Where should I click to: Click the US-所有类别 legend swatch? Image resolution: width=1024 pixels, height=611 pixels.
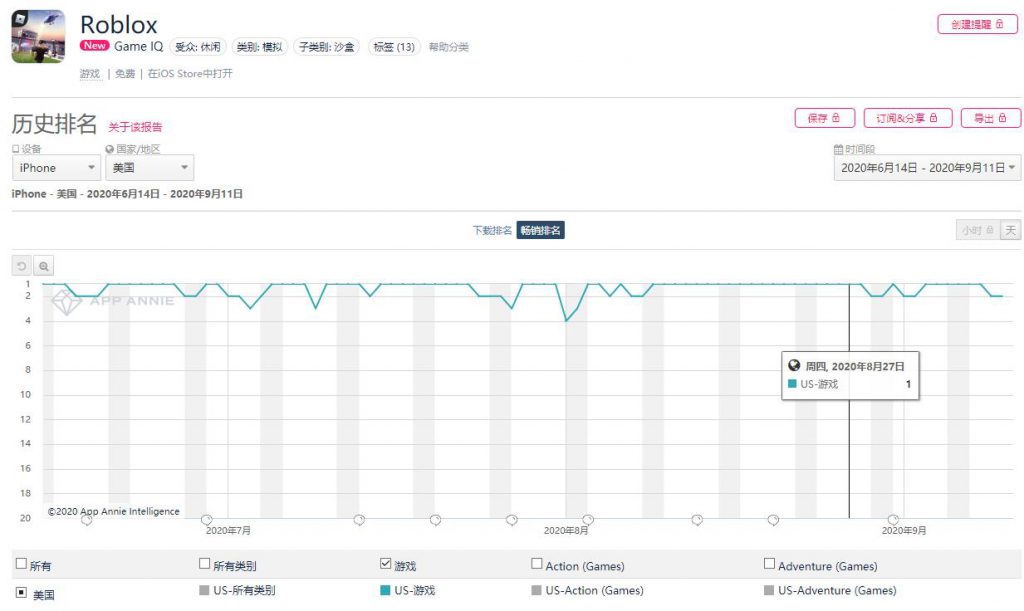pos(204,590)
